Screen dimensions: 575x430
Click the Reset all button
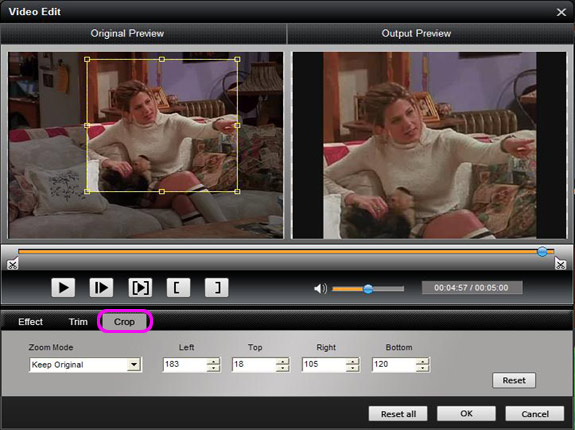pyautogui.click(x=398, y=414)
